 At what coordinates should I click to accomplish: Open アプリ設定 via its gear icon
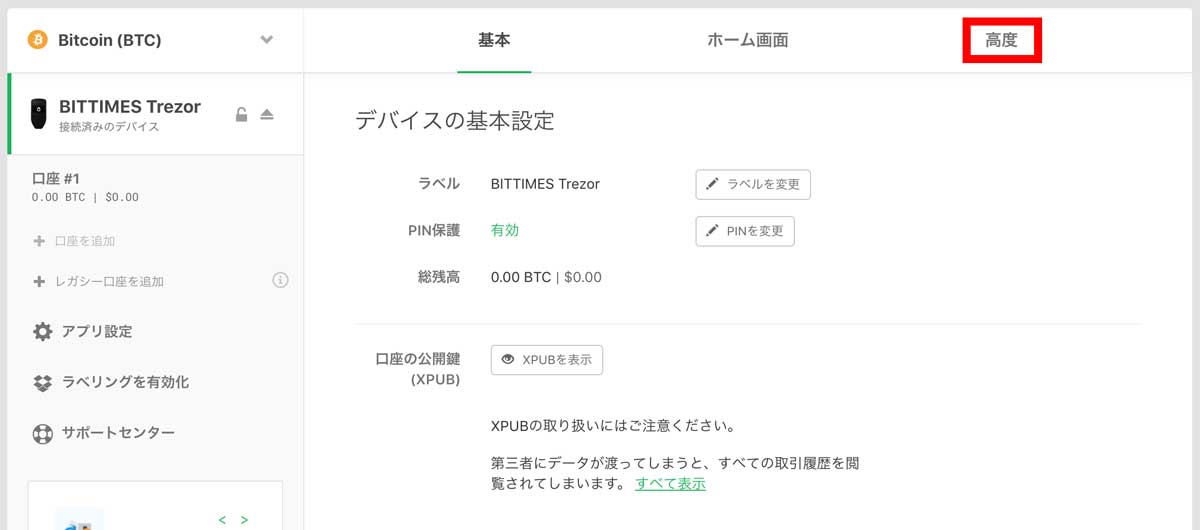(42, 332)
